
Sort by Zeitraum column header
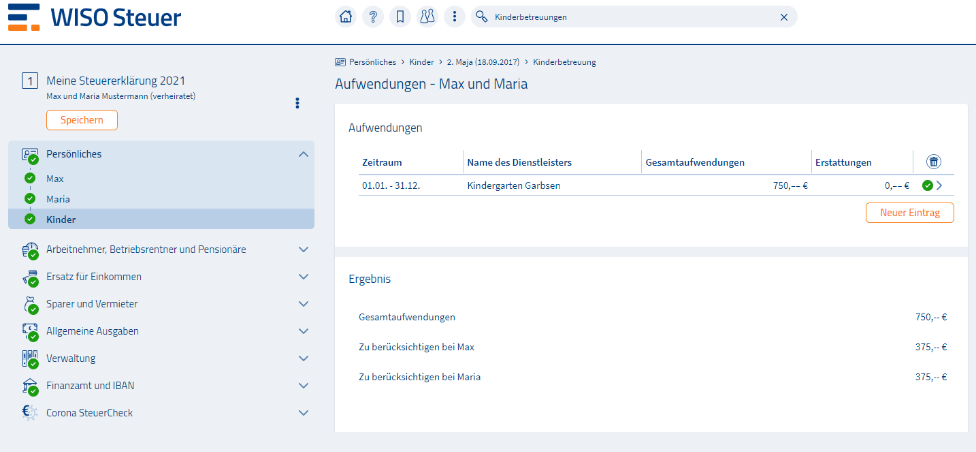(x=382, y=162)
